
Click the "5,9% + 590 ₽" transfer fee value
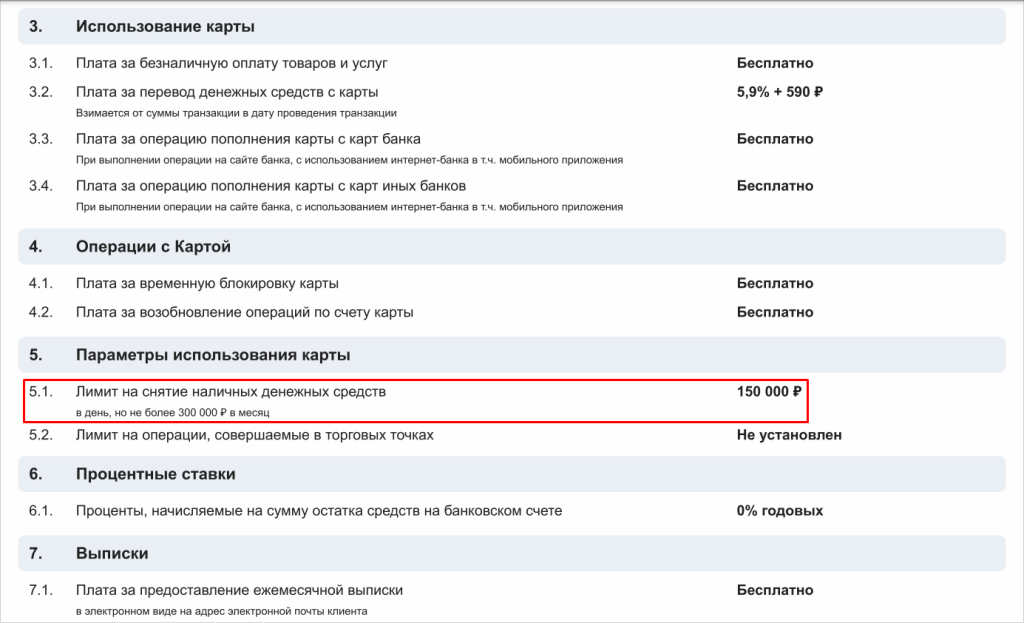779,92
